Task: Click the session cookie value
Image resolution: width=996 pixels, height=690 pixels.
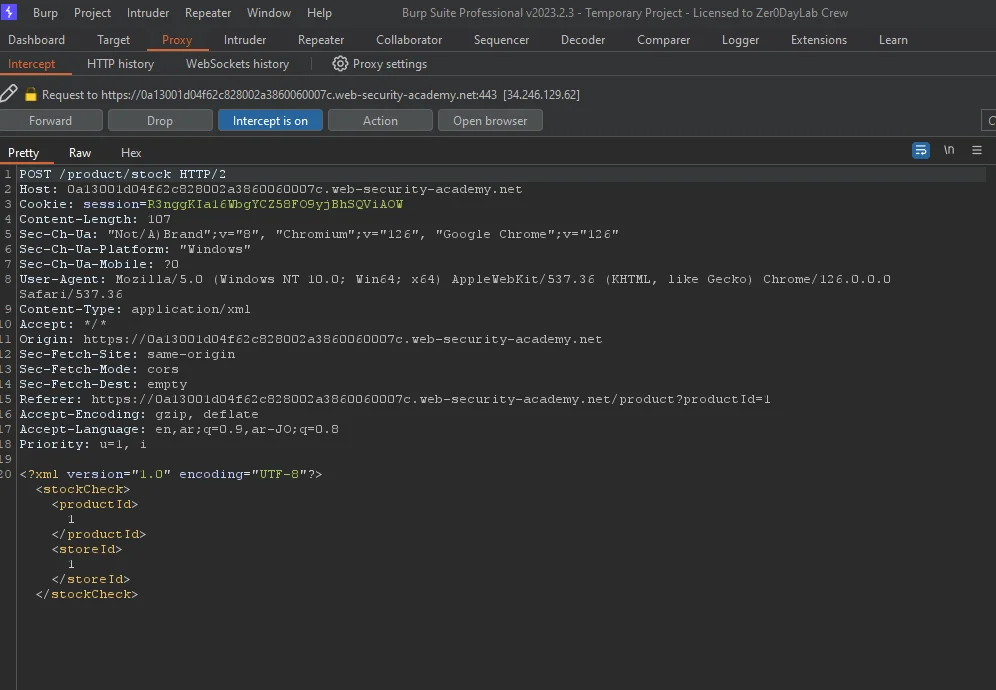Action: (275, 204)
